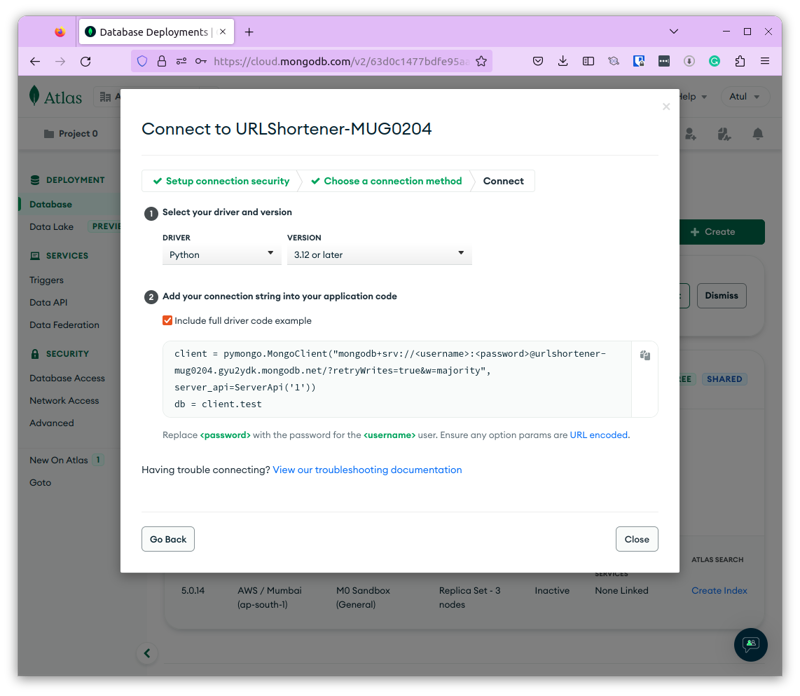800x696 pixels.
Task: Copy the connection string with copy icon
Action: [645, 355]
